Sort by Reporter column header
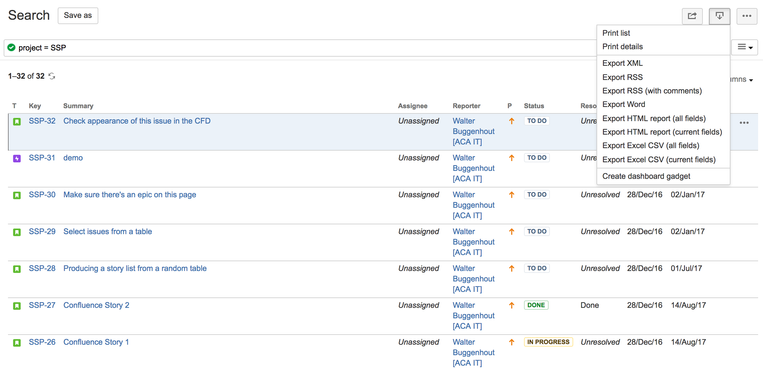763x370 pixels. tap(466, 106)
